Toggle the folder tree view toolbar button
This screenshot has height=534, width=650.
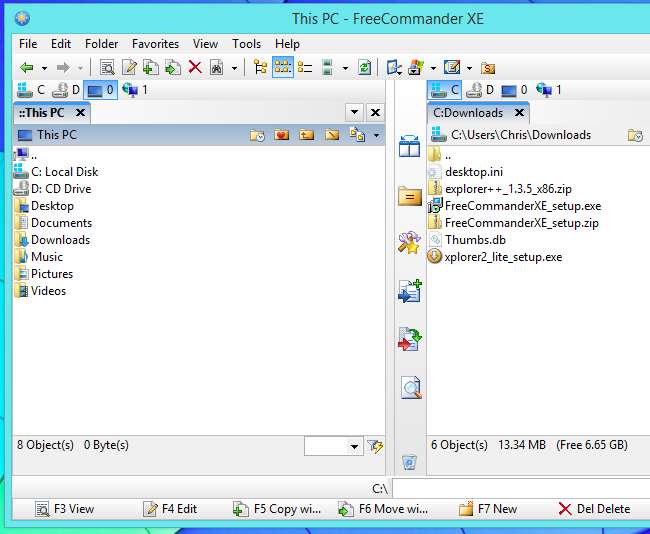[260, 68]
